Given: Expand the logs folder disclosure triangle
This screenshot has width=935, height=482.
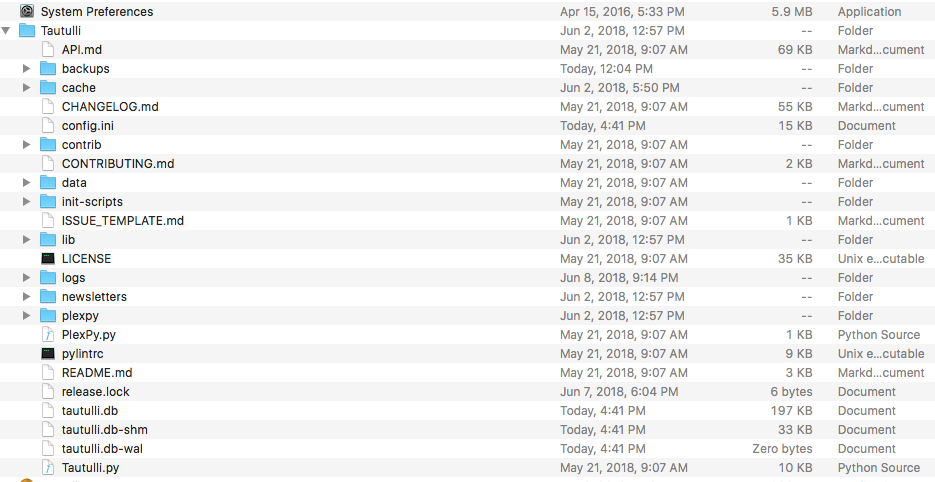Looking at the screenshot, I should point(27,278).
